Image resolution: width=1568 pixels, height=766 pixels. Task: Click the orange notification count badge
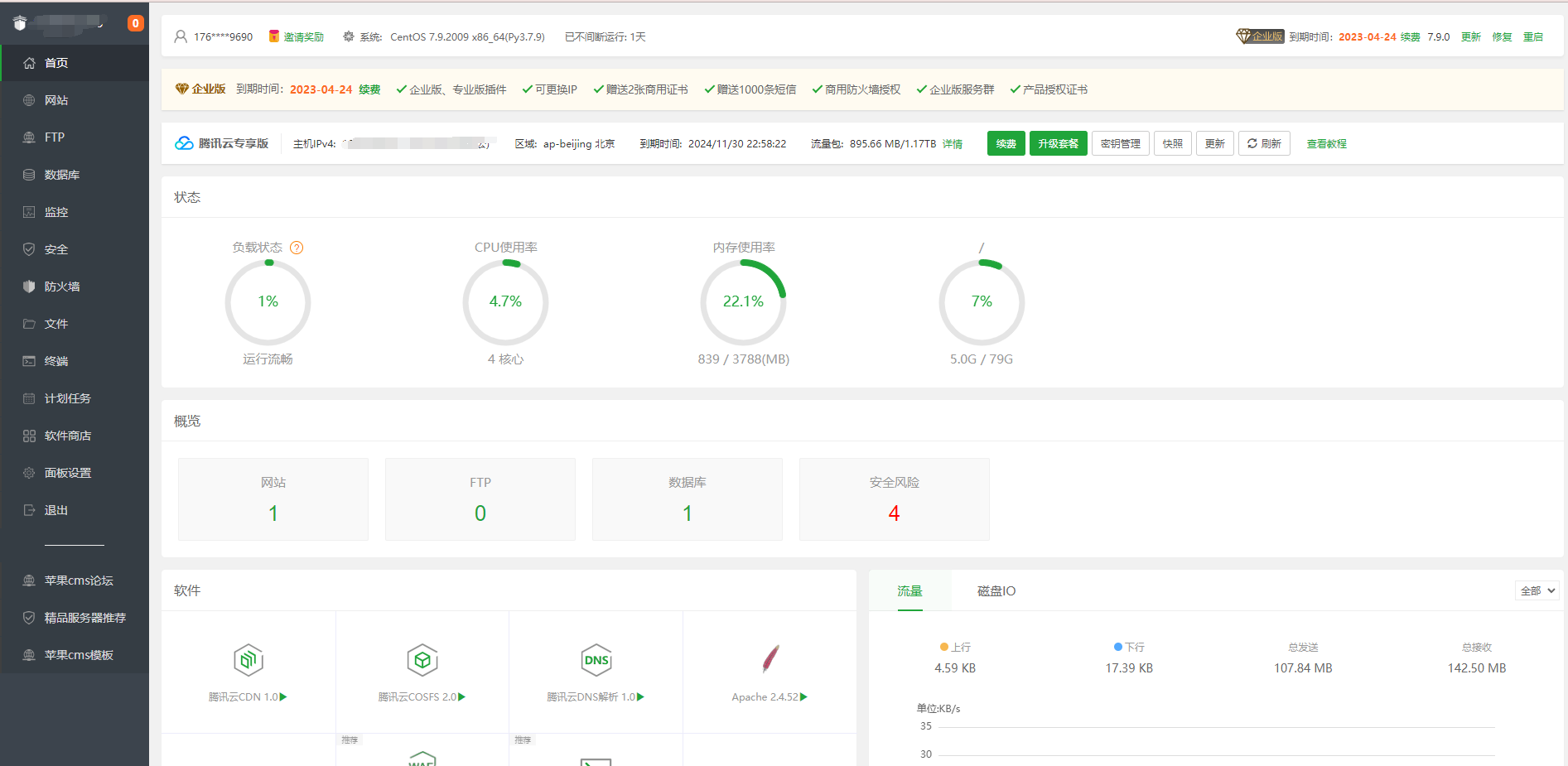tap(136, 23)
